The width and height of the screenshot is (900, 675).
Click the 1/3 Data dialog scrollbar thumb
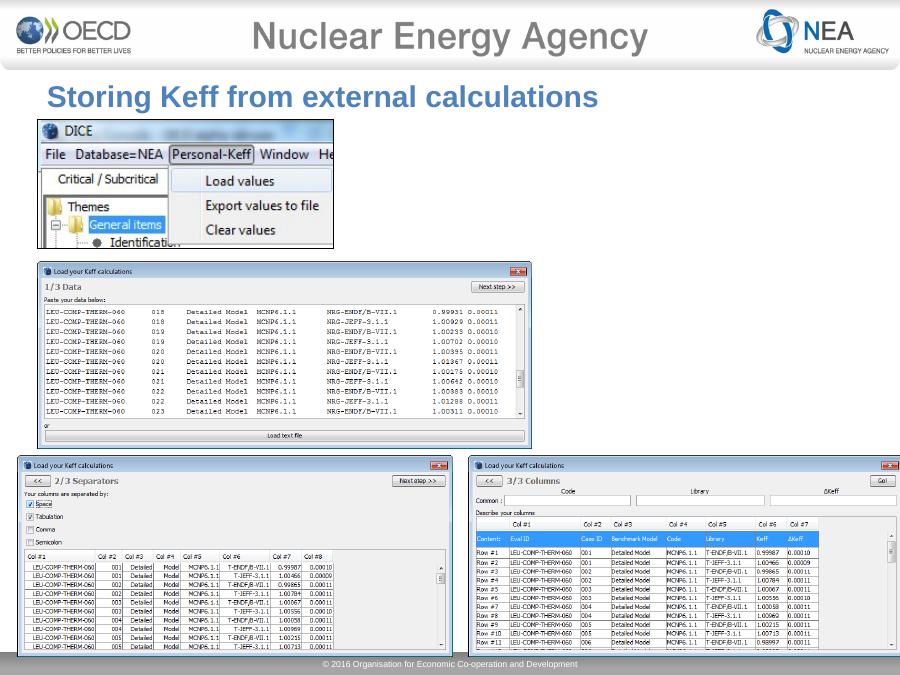tap(519, 378)
